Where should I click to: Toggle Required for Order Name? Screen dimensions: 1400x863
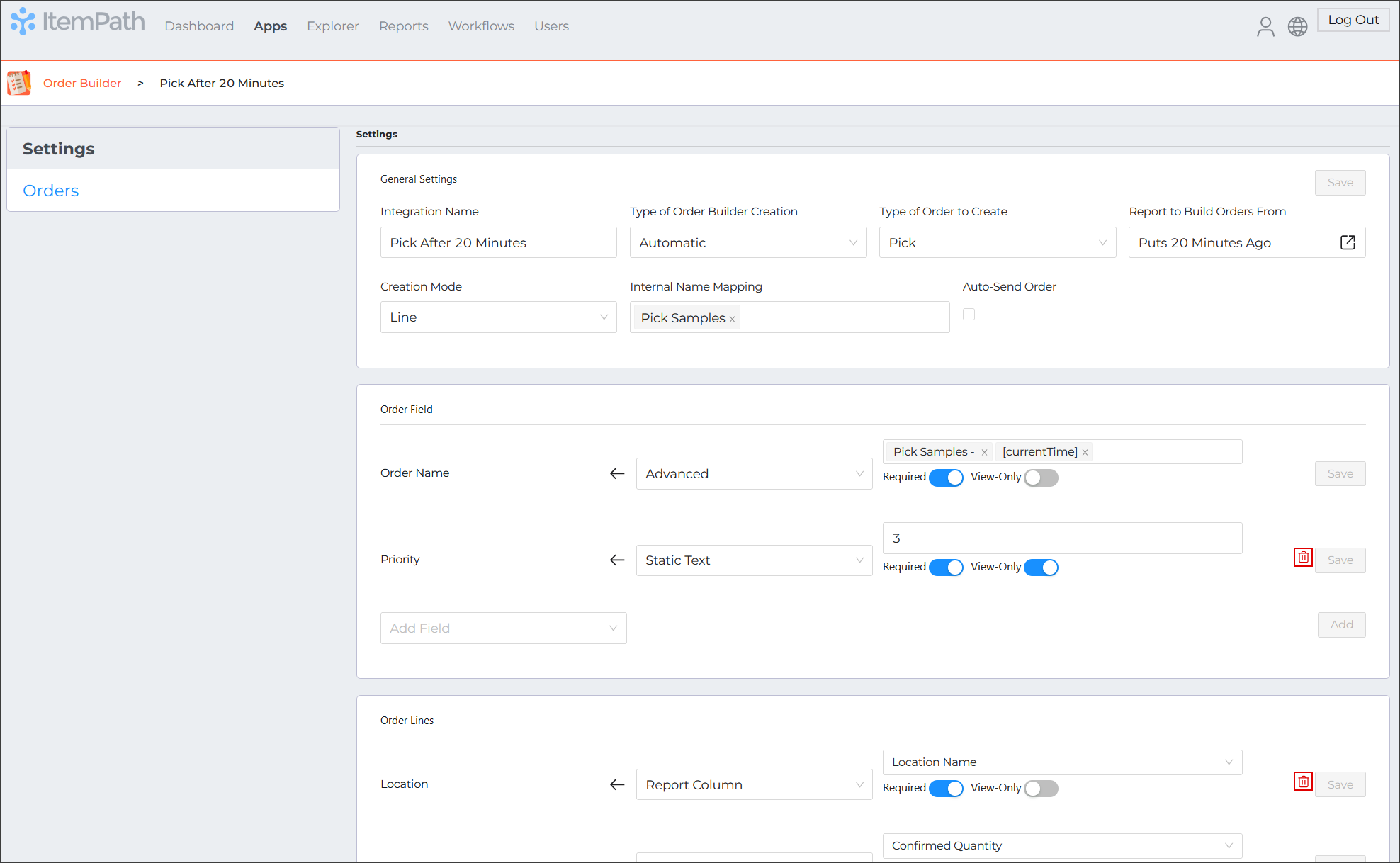tap(946, 478)
